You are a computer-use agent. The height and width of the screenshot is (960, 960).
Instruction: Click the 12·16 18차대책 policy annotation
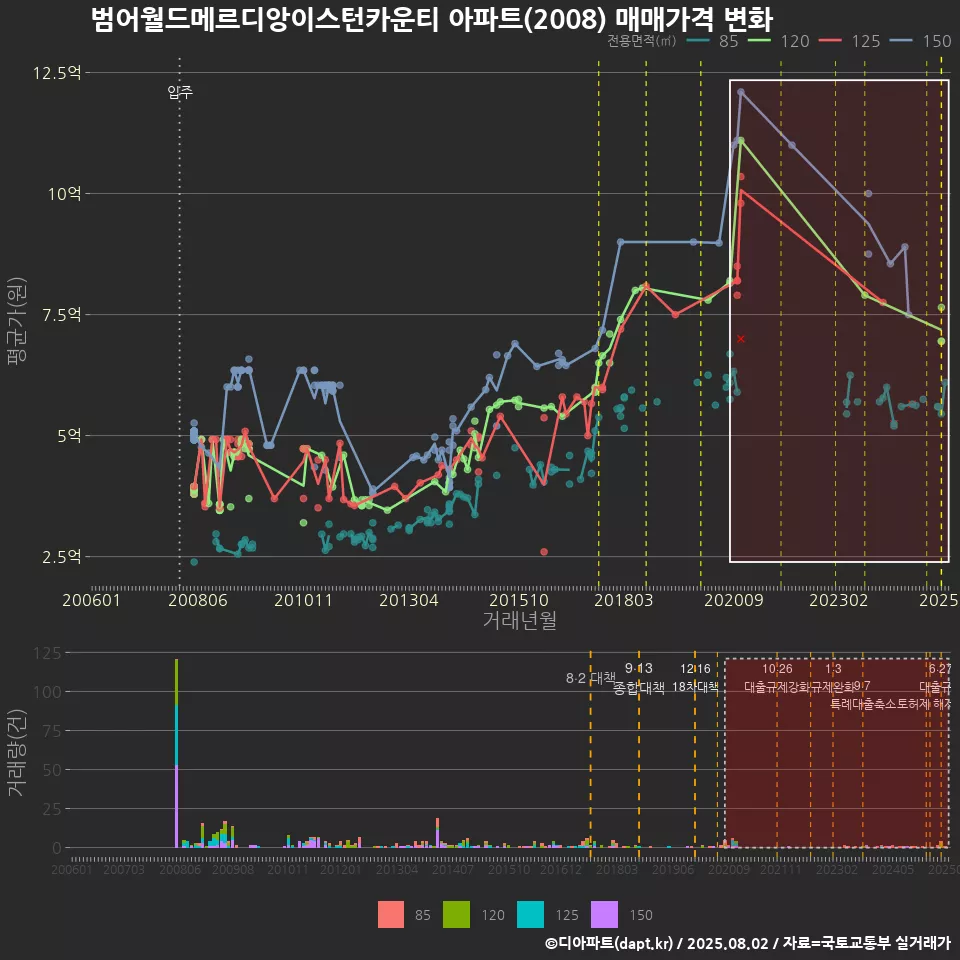click(695, 678)
